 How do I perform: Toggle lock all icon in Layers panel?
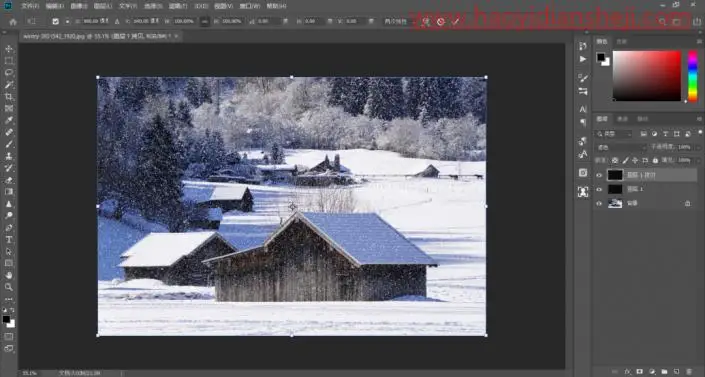pyautogui.click(x=655, y=160)
